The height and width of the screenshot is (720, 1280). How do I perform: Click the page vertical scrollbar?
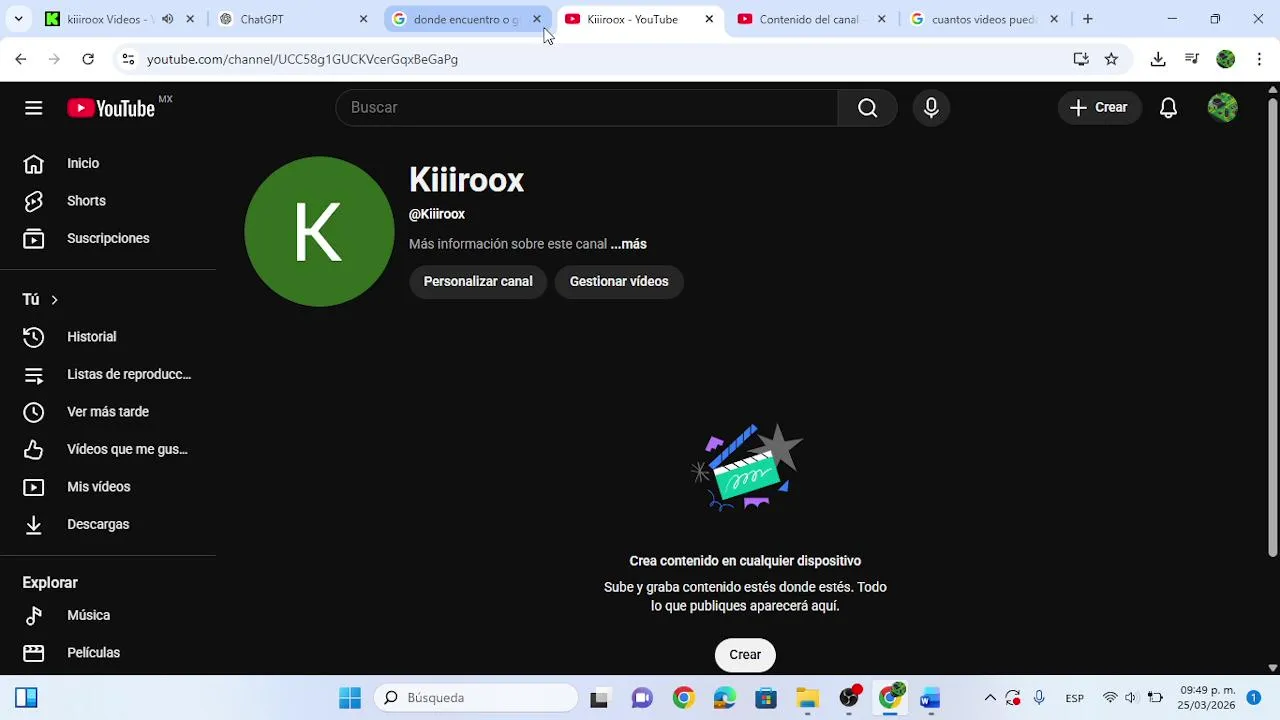click(1272, 325)
